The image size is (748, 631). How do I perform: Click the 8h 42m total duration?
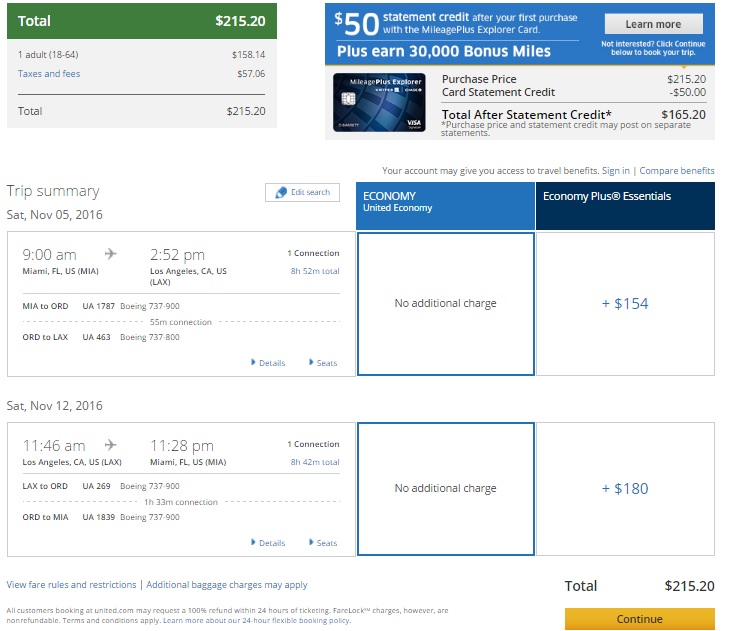(315, 462)
